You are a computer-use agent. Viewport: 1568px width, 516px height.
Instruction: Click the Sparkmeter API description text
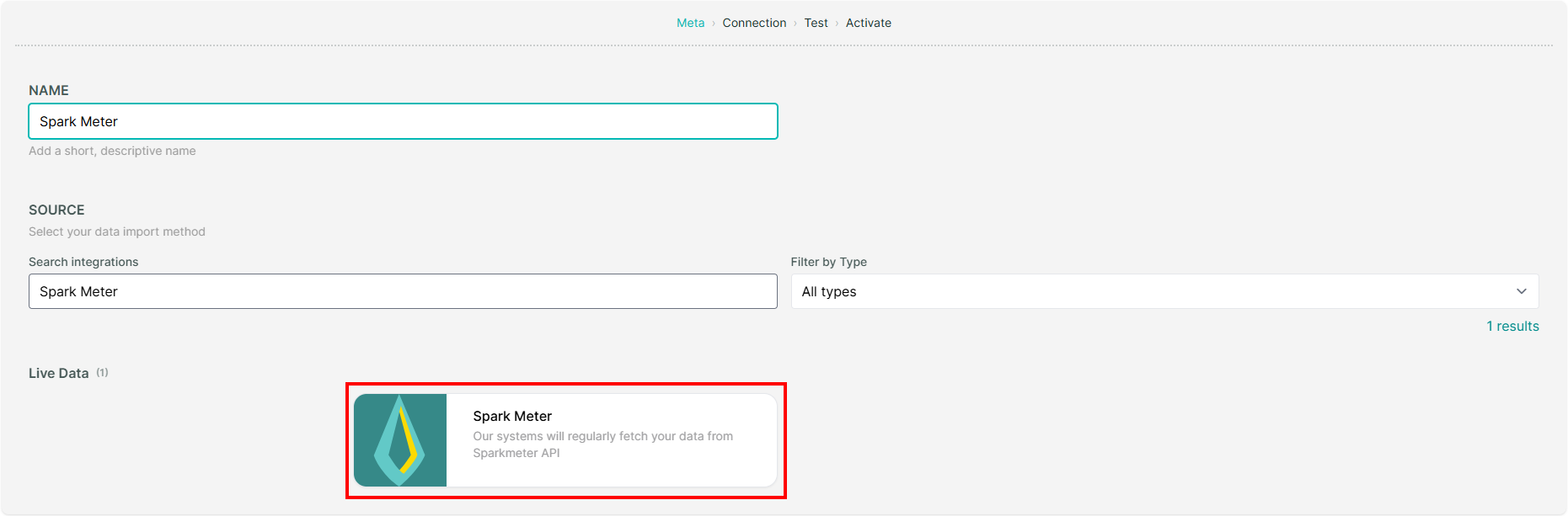[602, 444]
